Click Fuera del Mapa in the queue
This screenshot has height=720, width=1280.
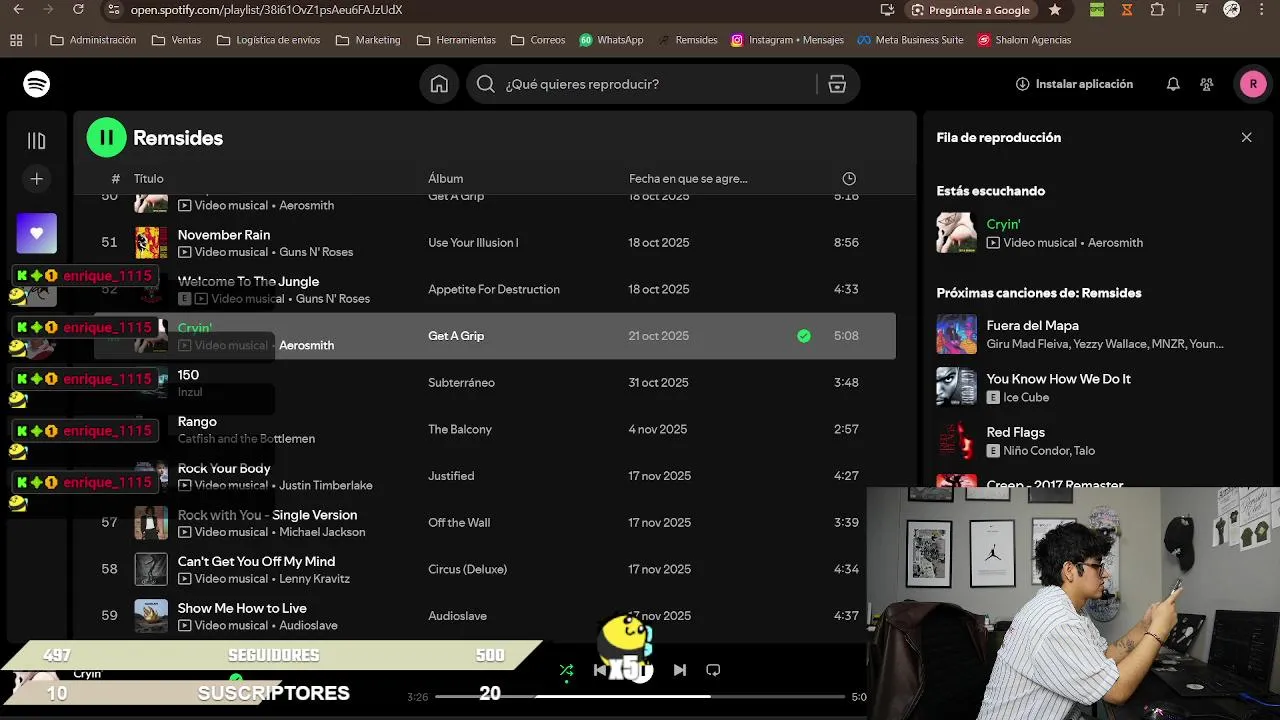(1032, 326)
